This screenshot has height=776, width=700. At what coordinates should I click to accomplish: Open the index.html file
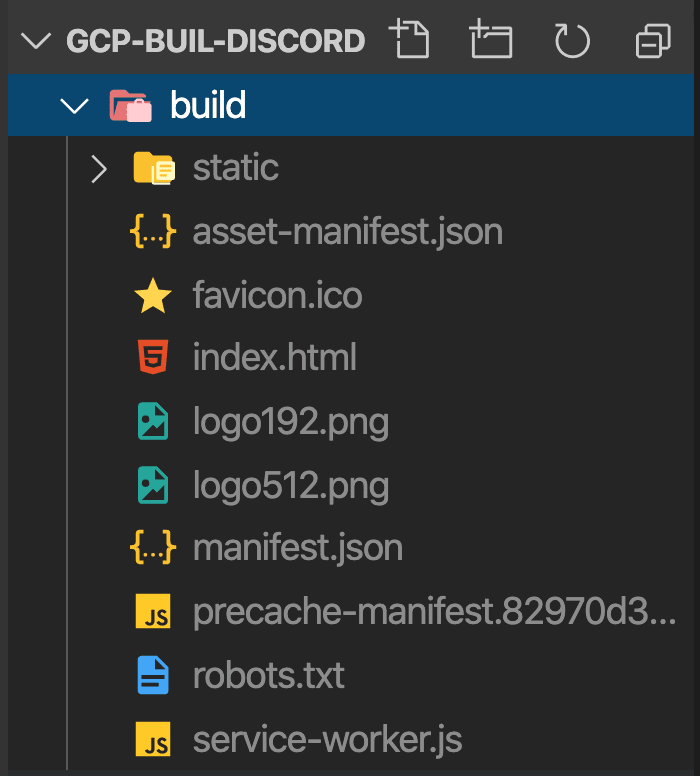coord(274,357)
